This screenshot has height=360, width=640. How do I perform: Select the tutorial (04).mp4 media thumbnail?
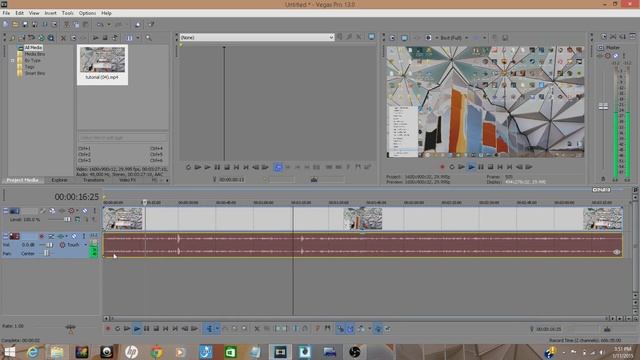pyautogui.click(x=102, y=64)
